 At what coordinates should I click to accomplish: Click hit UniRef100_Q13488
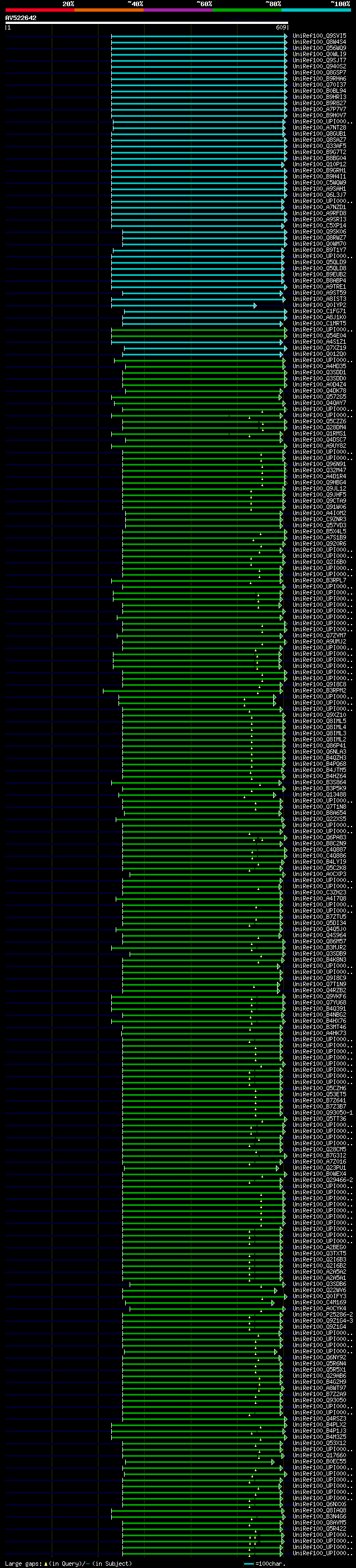[319, 794]
